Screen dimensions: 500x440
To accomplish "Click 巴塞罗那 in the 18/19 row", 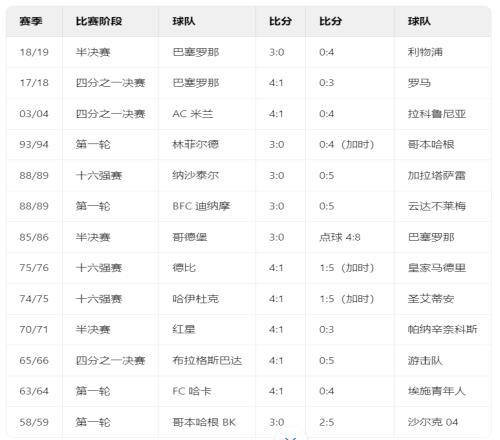I will pos(196,52).
